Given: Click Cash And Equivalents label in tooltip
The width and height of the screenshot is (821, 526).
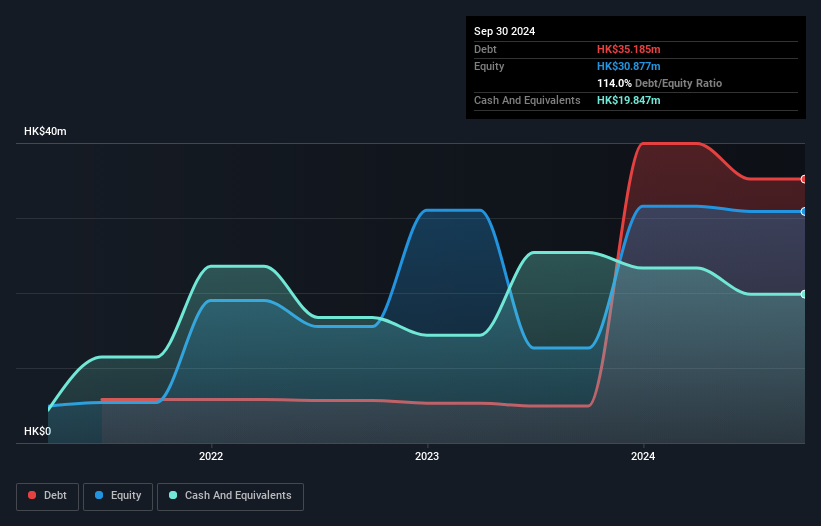Looking at the screenshot, I should [527, 100].
